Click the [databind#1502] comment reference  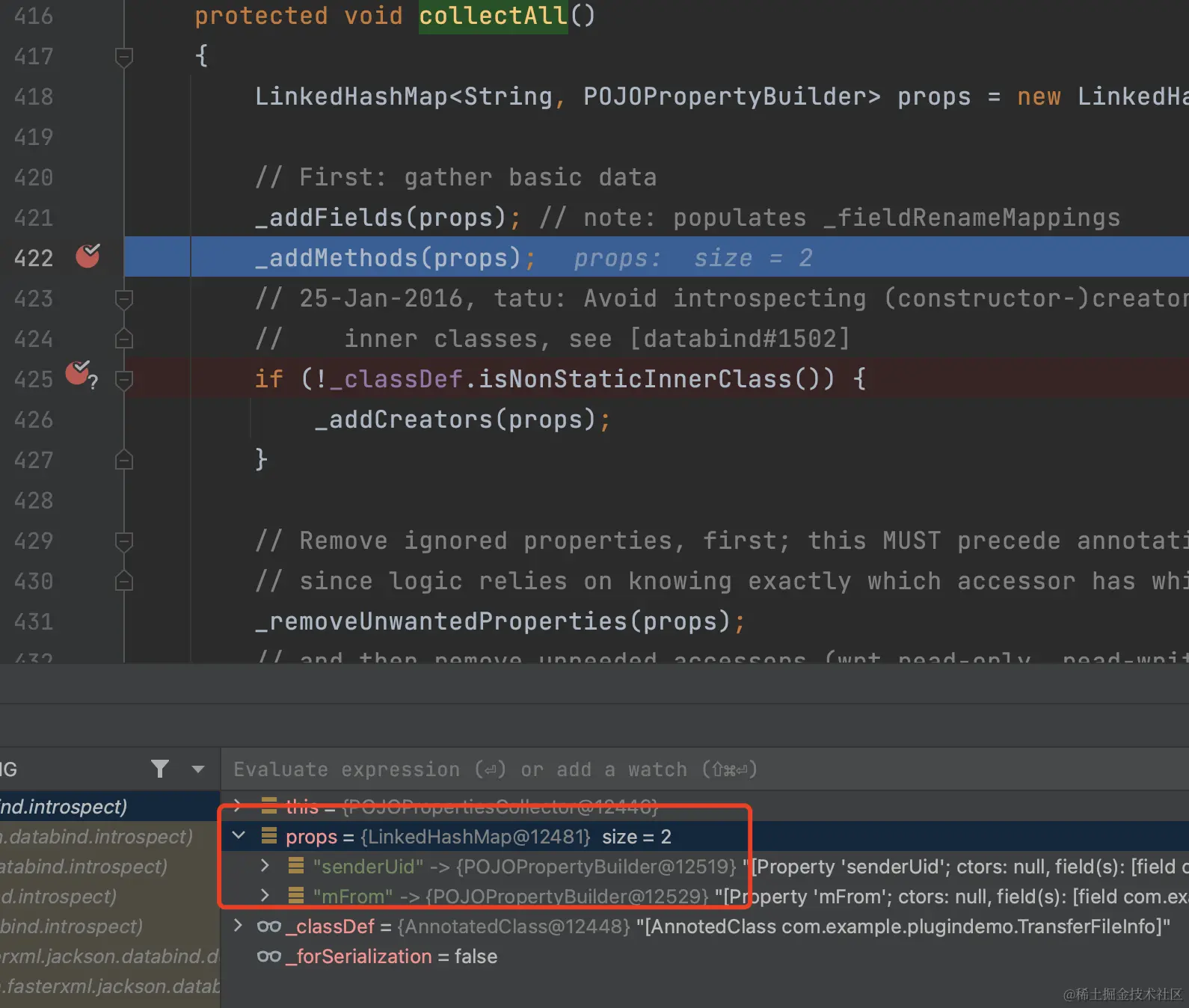click(x=740, y=339)
